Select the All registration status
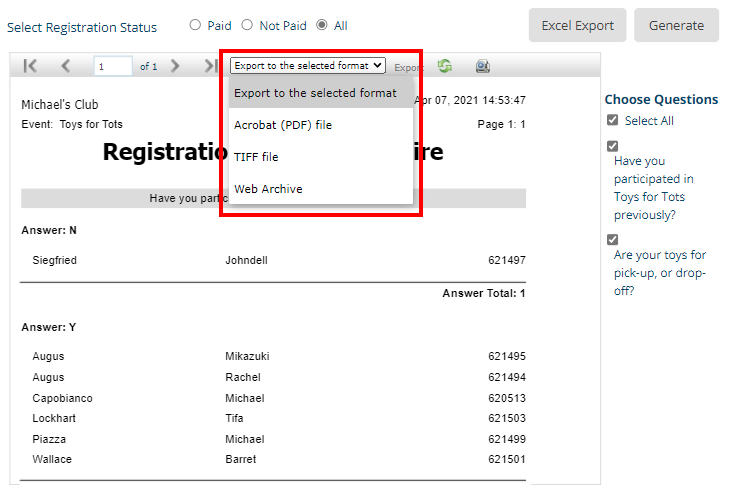 (x=322, y=25)
